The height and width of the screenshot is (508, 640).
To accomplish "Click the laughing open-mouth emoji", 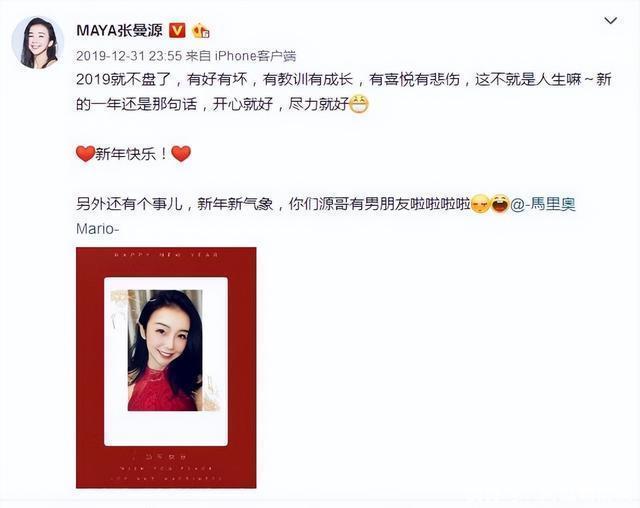I will (499, 204).
